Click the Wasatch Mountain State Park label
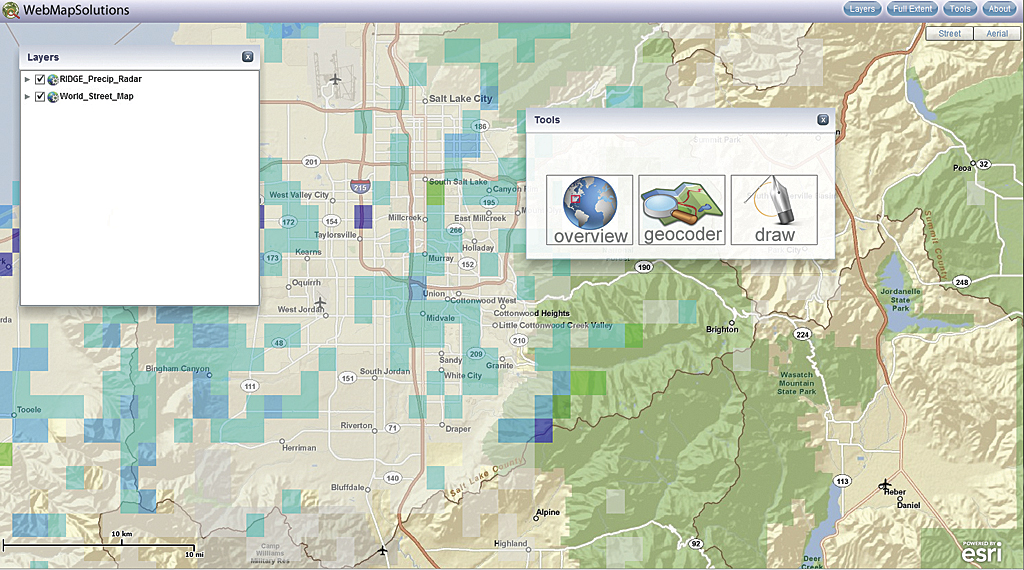Image resolution: width=1024 pixels, height=570 pixels. tap(797, 383)
